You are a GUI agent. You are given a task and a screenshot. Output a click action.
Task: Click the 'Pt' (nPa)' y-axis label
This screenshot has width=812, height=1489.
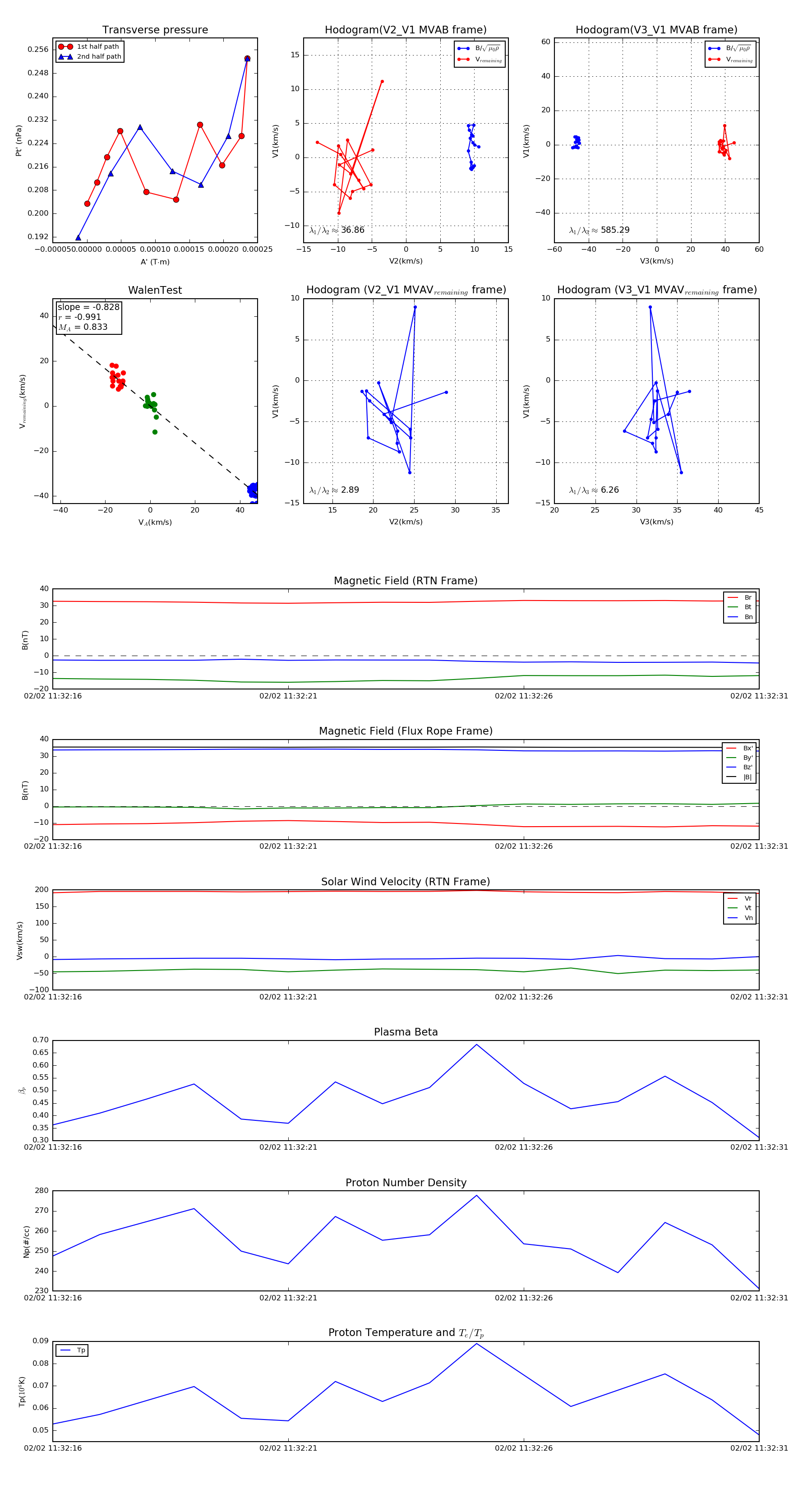(18, 140)
